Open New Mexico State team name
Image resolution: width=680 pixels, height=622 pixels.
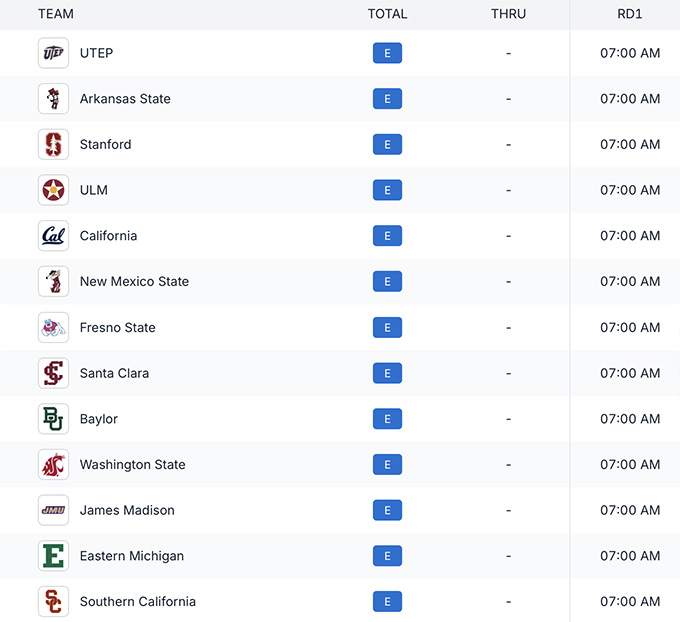pos(134,282)
